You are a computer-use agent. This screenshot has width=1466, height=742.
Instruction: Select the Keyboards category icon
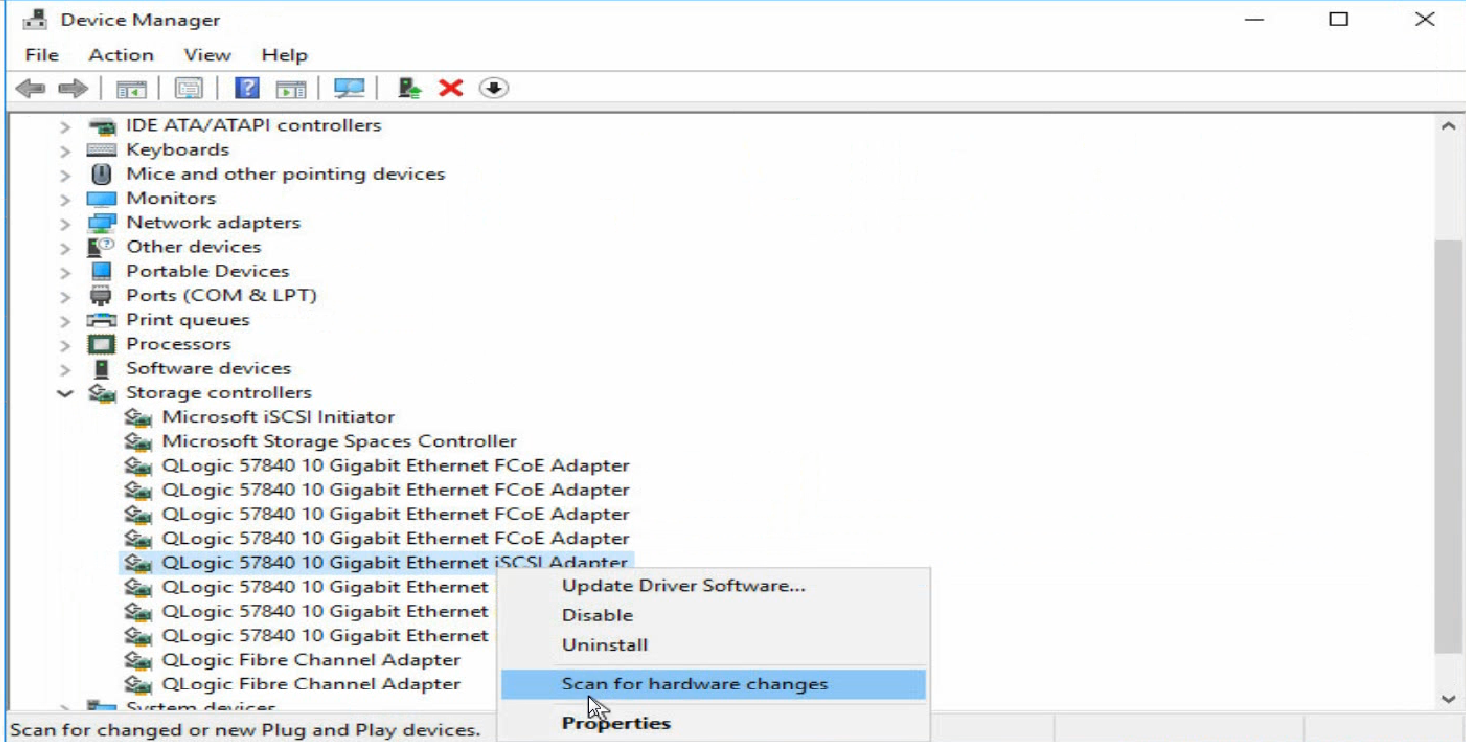click(x=102, y=150)
